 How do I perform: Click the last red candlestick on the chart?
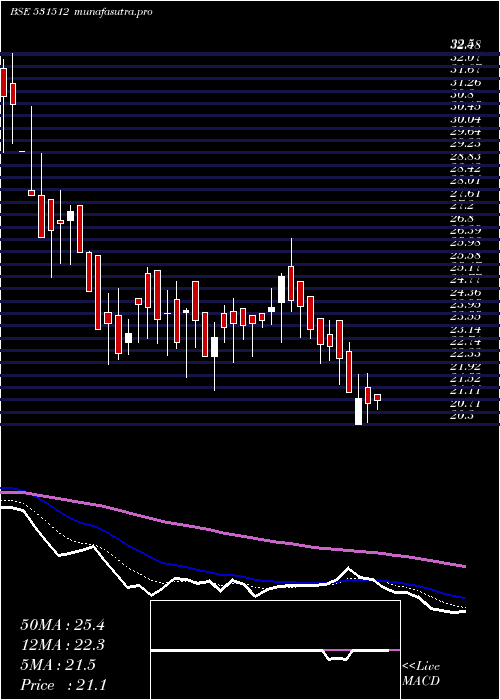click(x=377, y=397)
